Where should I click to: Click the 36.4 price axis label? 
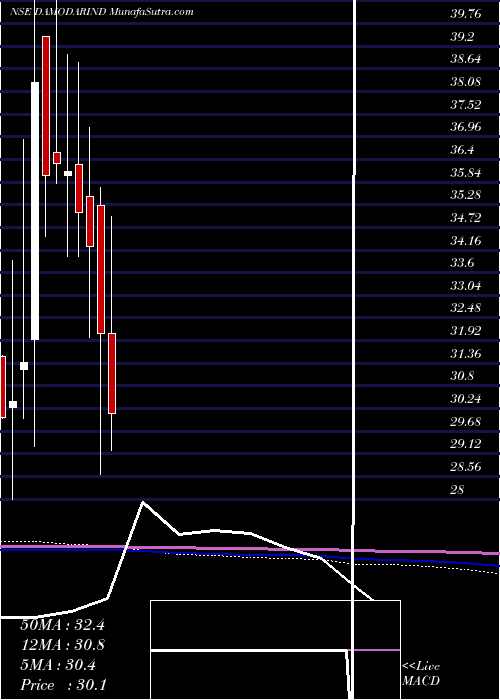click(x=462, y=150)
